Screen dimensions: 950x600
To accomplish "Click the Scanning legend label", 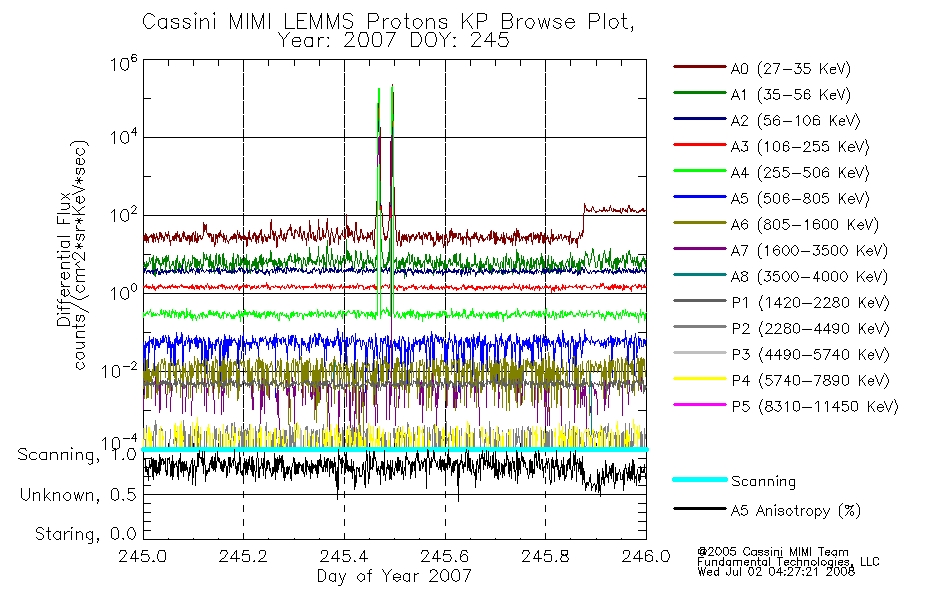I will [x=763, y=481].
